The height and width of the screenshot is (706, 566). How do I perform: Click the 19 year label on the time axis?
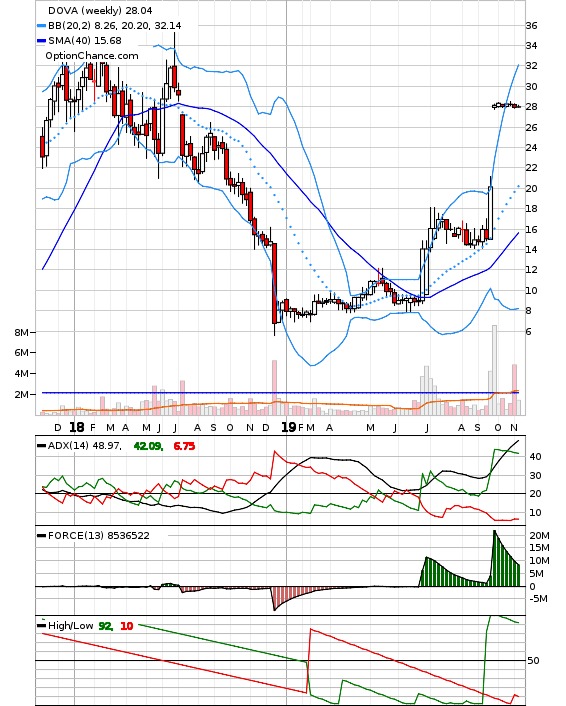point(289,427)
